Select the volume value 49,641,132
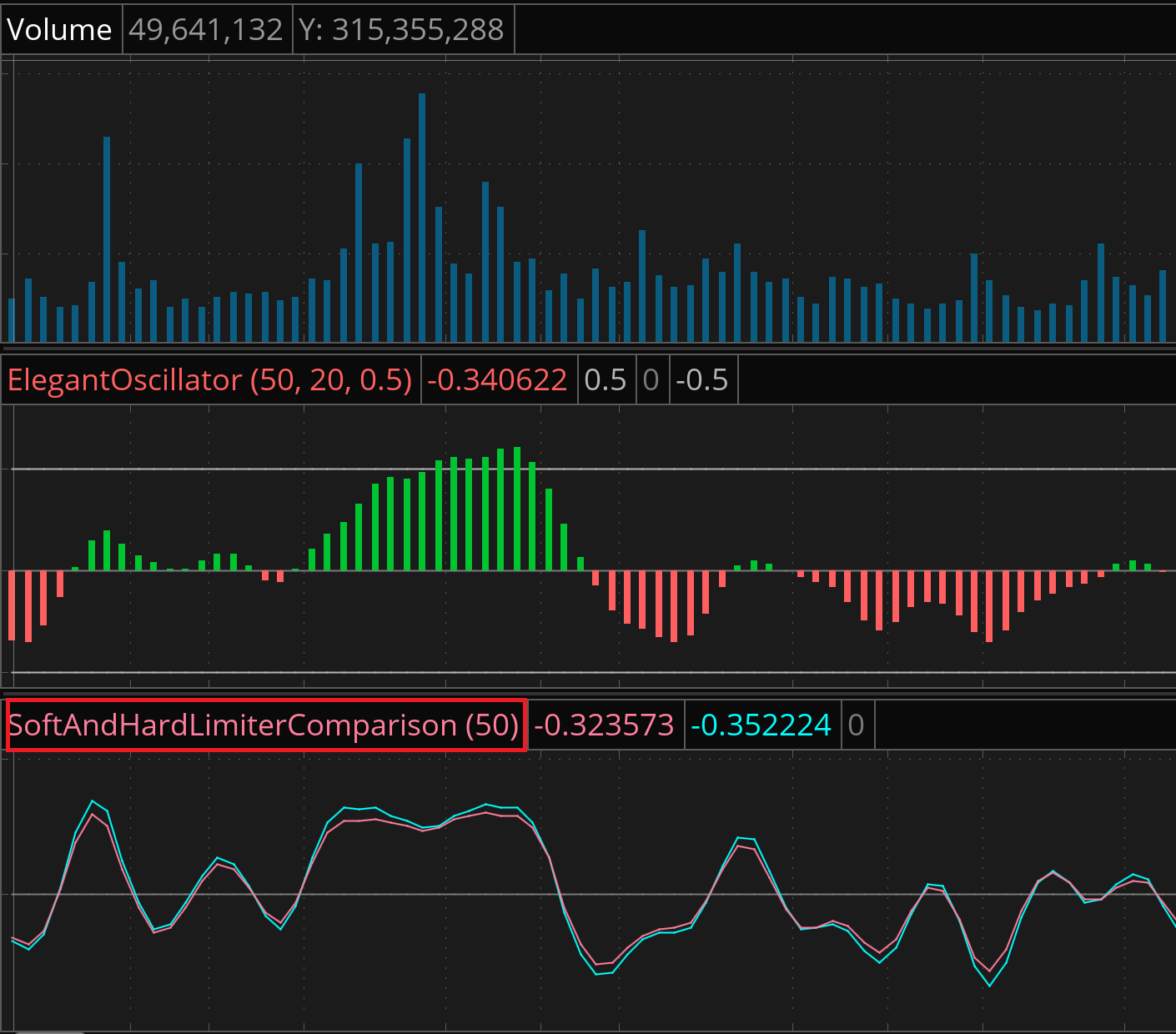This screenshot has width=1176, height=1034. pyautogui.click(x=206, y=30)
